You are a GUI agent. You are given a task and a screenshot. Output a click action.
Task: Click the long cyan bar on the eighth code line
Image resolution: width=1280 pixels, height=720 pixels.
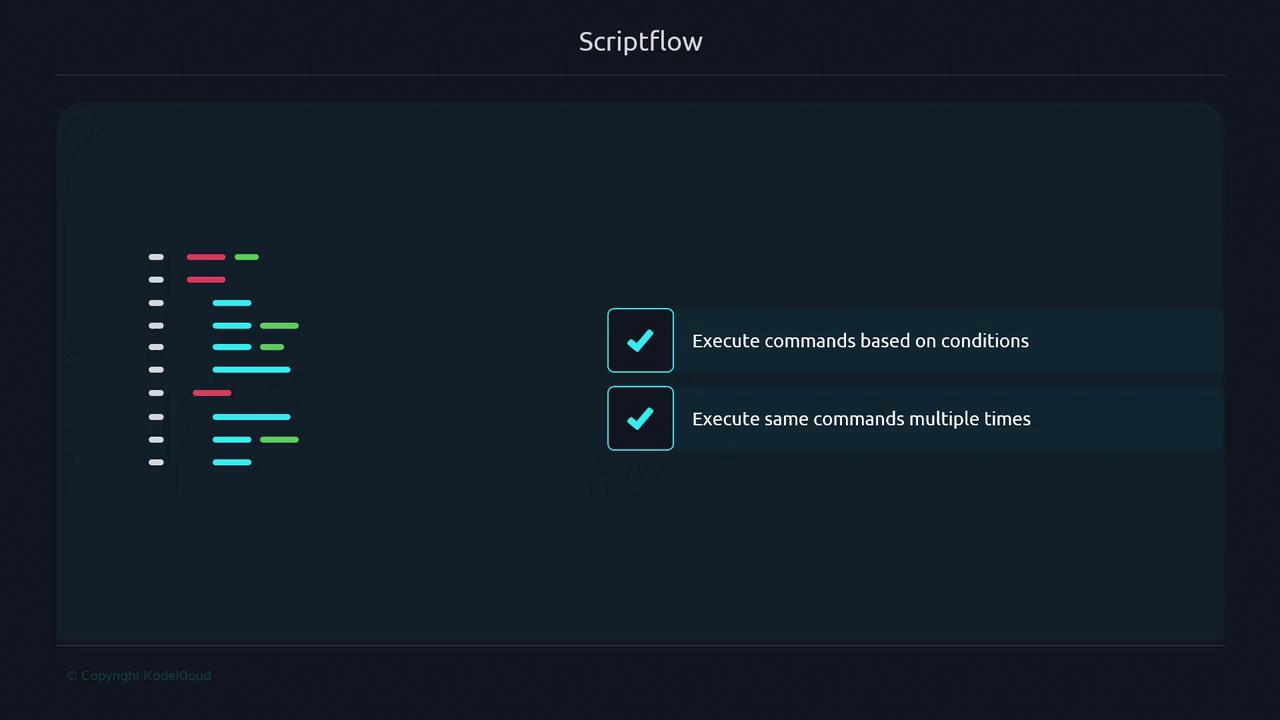pyautogui.click(x=251, y=417)
